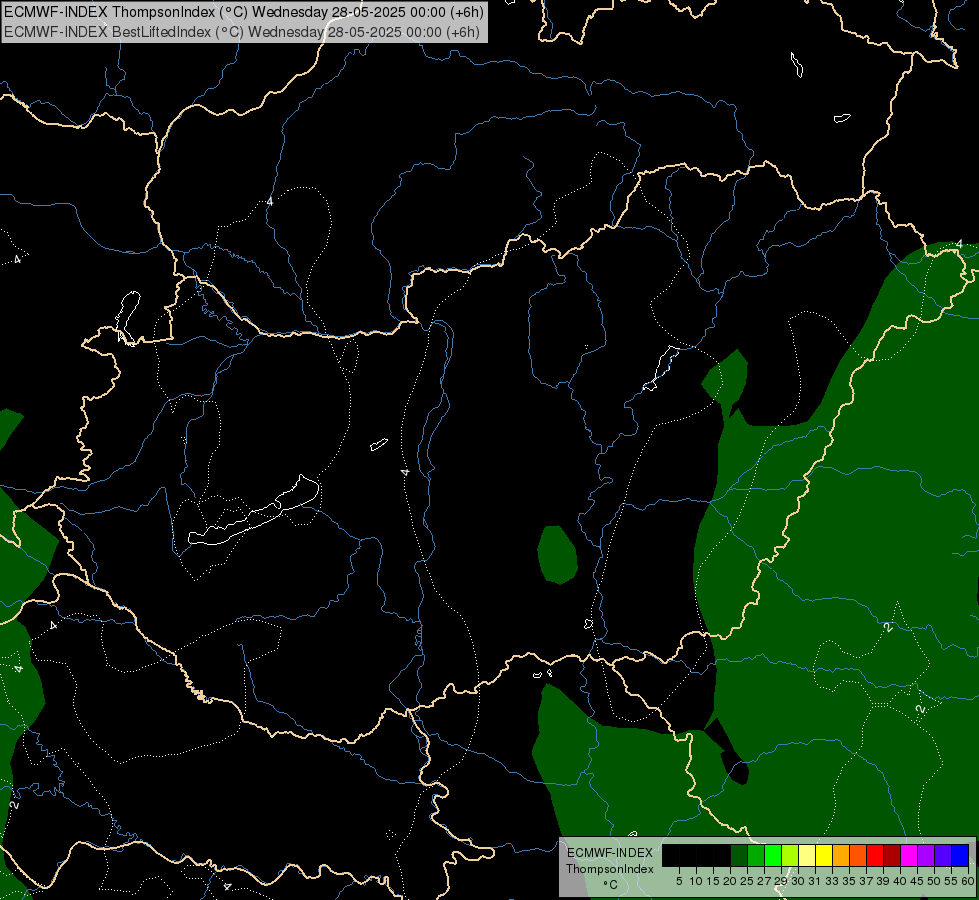979x900 pixels.
Task: Click the legend label 'ECMWF-INDEX'
Action: pos(610,853)
